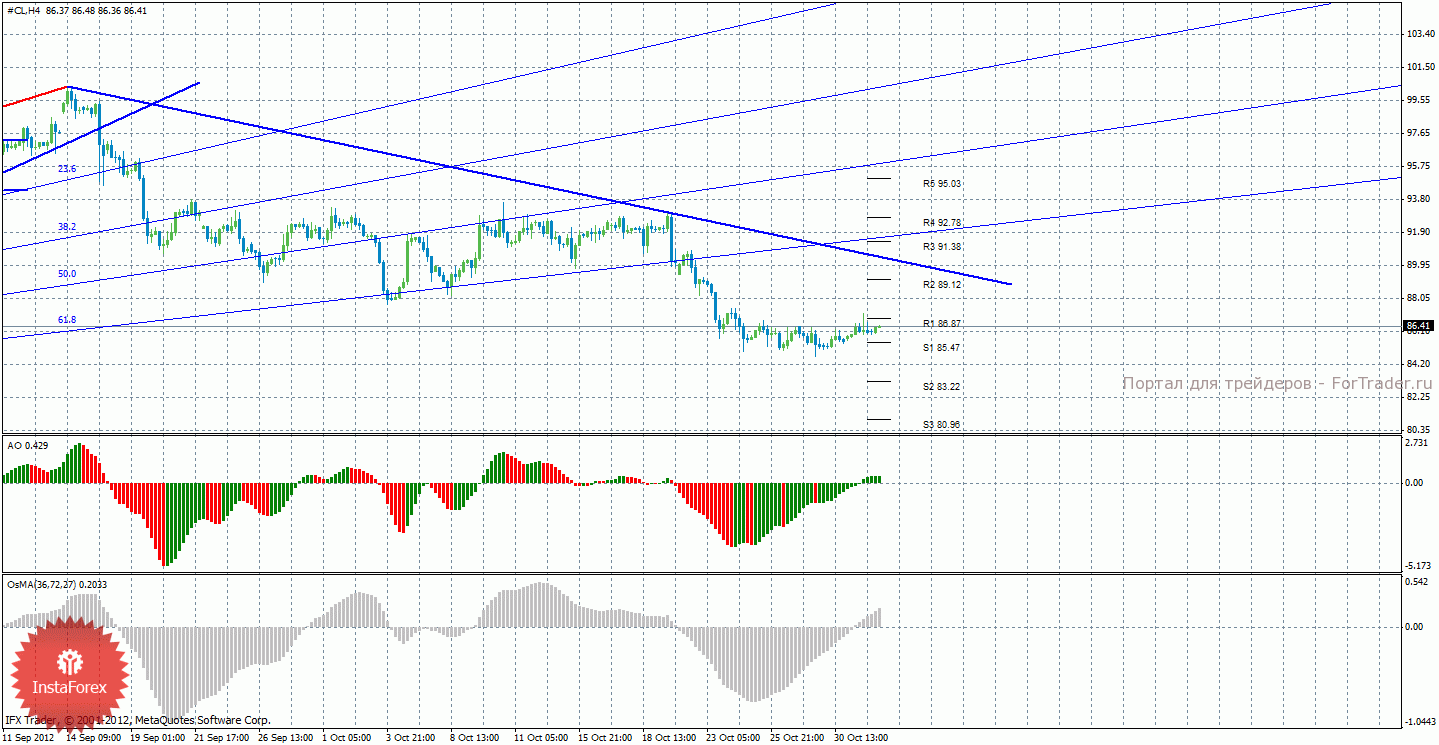Click the 23 Oct 05:00 time label
This screenshot has height=745, width=1439.
tap(733, 738)
